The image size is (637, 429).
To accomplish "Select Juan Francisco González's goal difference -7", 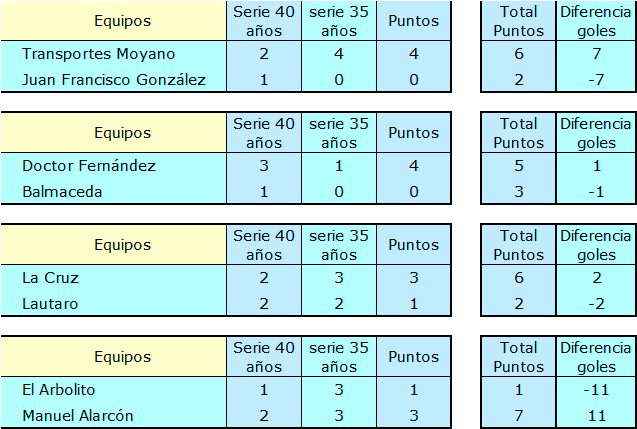I will tap(596, 80).
